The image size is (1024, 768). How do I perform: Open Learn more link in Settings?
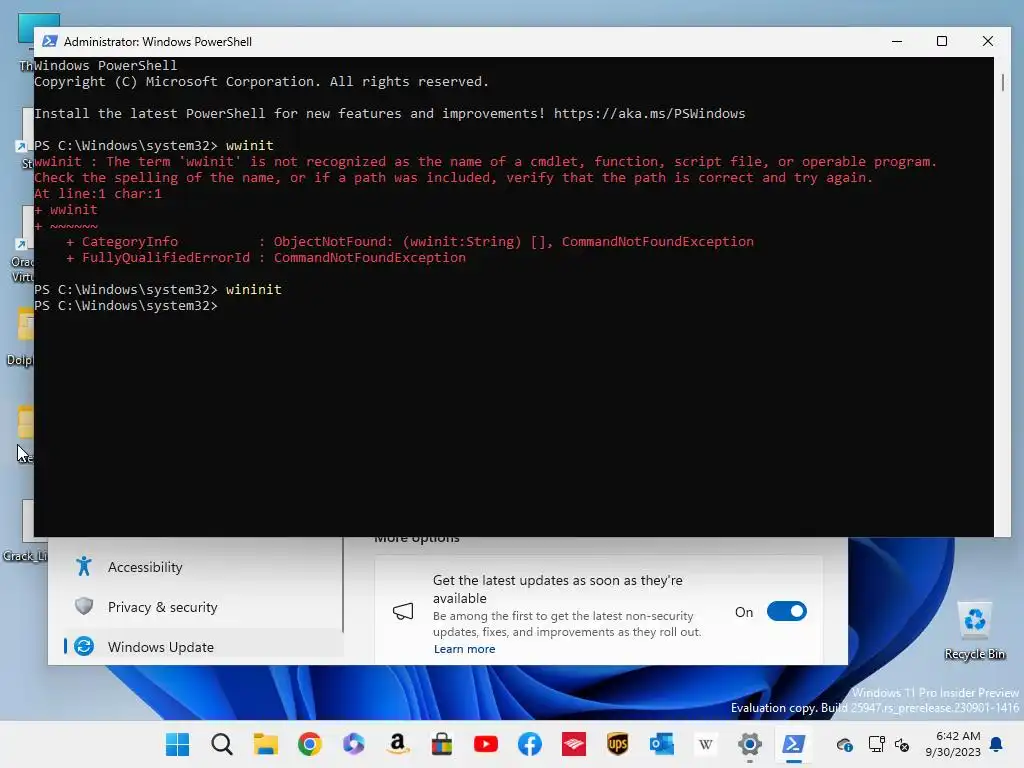(x=464, y=649)
